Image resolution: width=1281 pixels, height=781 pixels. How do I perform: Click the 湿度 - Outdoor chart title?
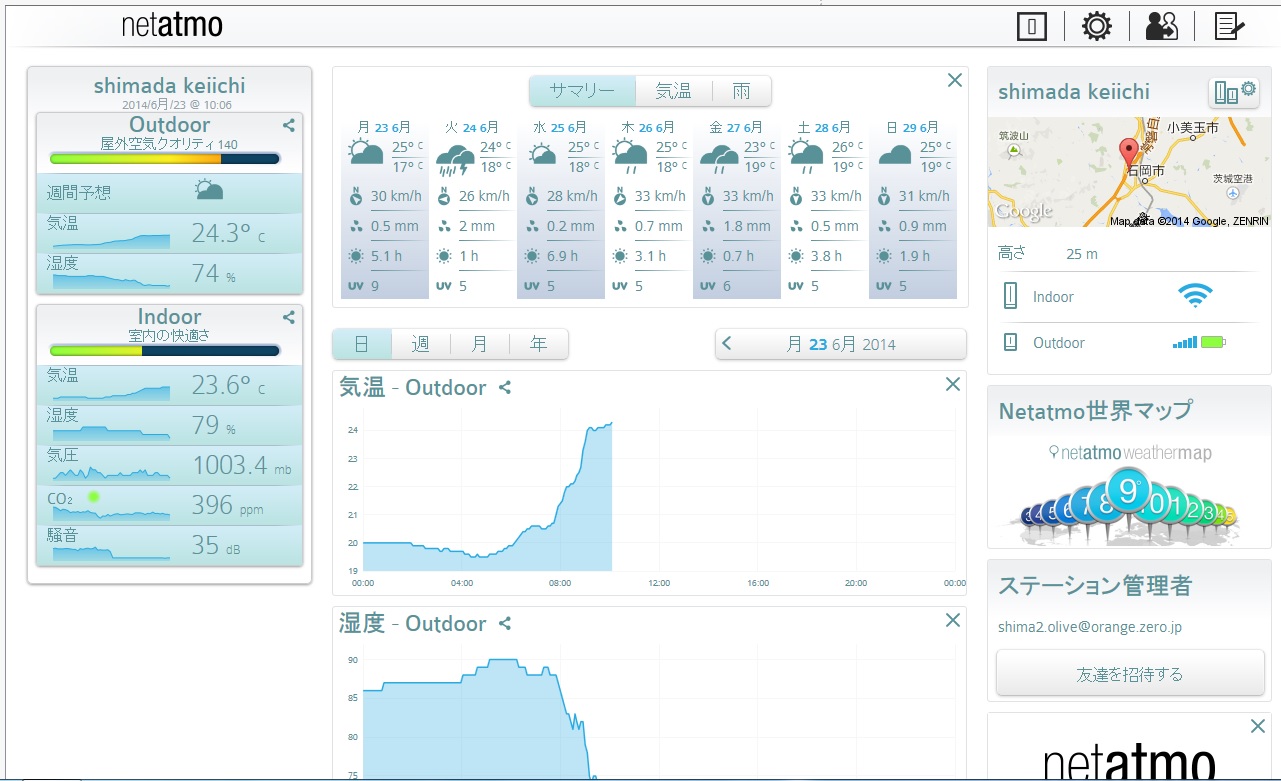click(x=413, y=623)
